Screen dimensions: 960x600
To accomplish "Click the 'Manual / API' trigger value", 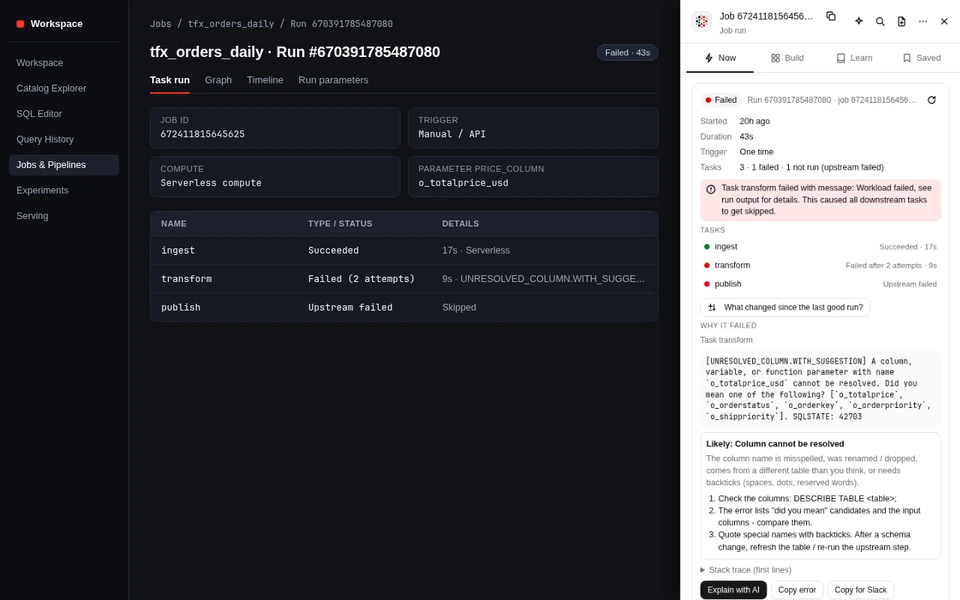I will click(452, 134).
